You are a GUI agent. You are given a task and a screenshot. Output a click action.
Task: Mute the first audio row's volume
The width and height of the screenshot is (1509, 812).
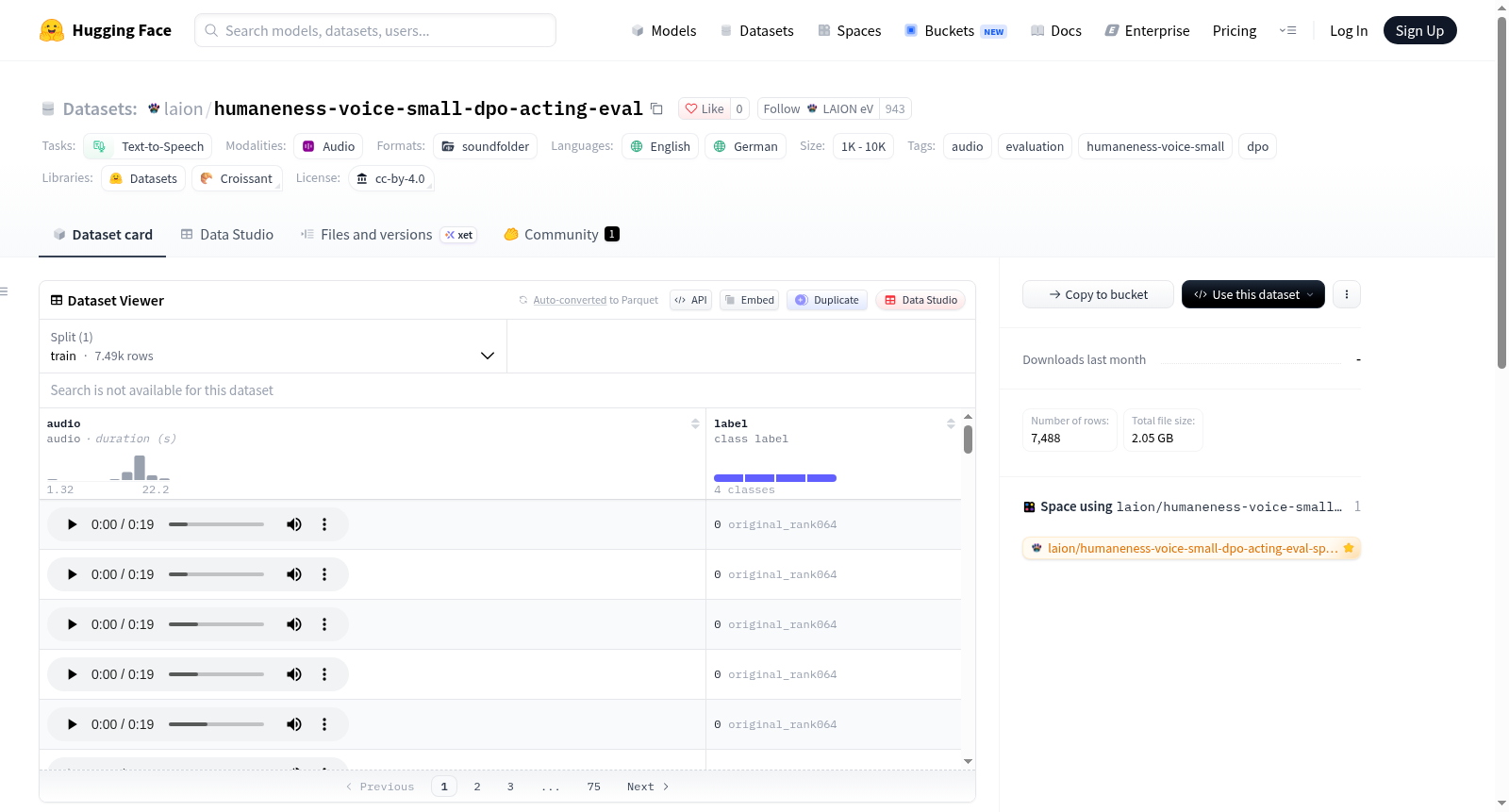(294, 524)
